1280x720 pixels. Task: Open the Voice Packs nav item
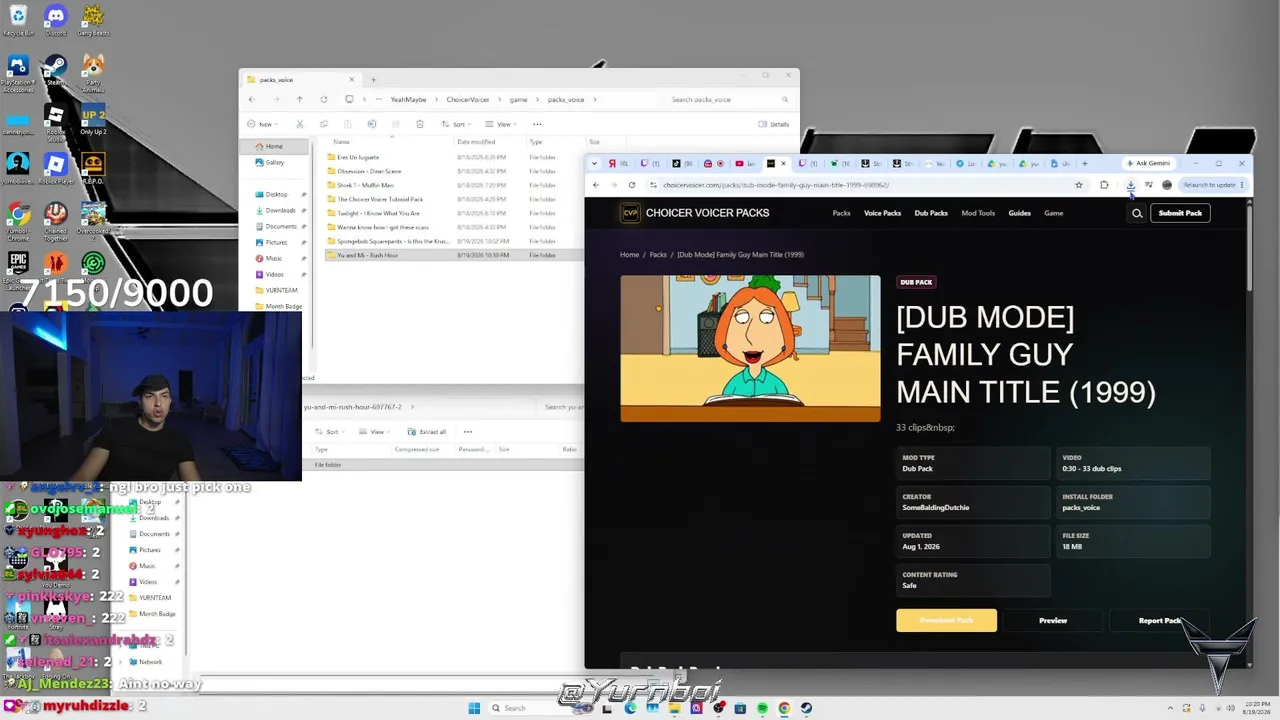[882, 213]
